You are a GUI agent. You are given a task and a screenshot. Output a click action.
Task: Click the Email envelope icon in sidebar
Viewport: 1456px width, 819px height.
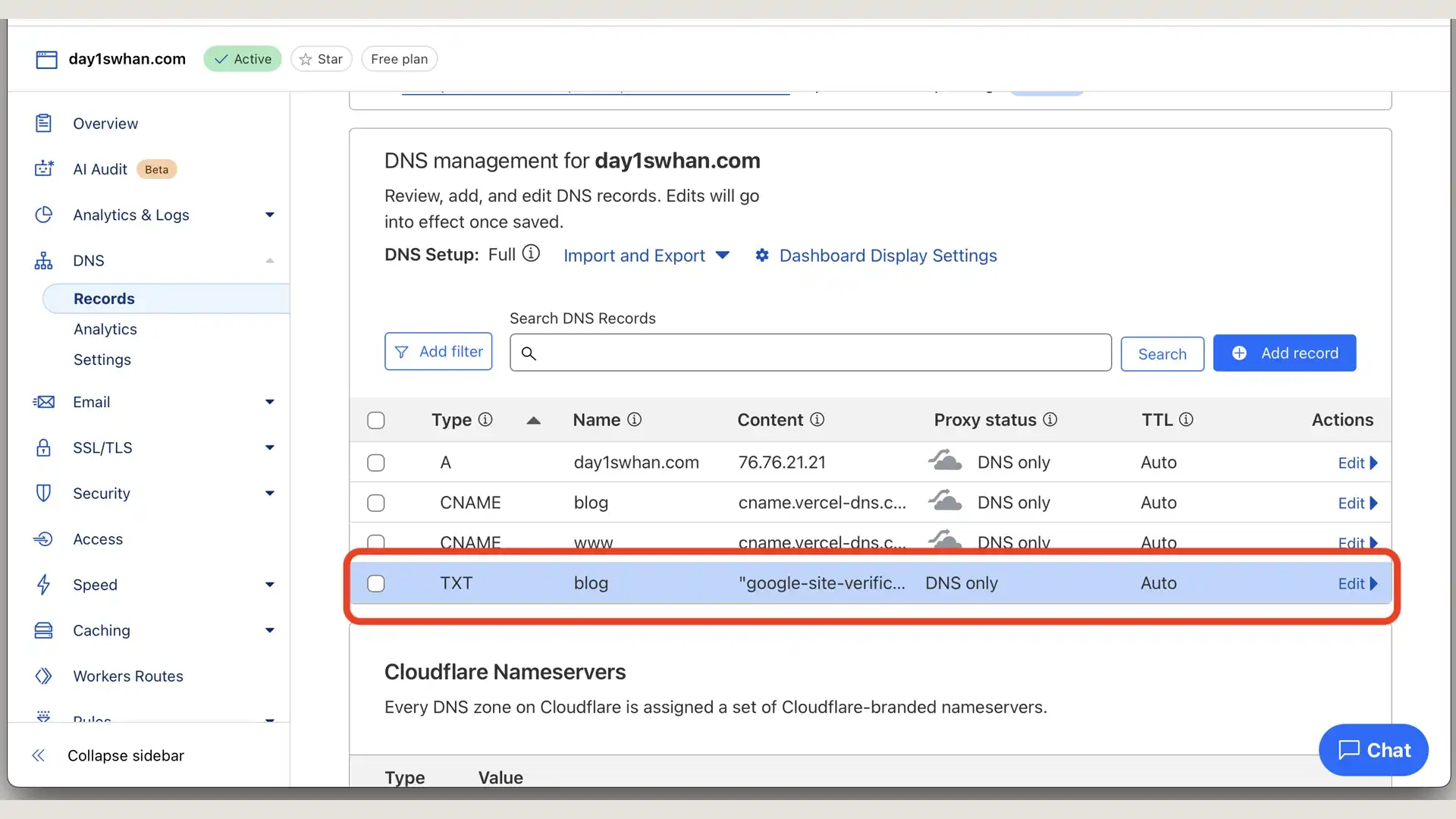coord(44,402)
